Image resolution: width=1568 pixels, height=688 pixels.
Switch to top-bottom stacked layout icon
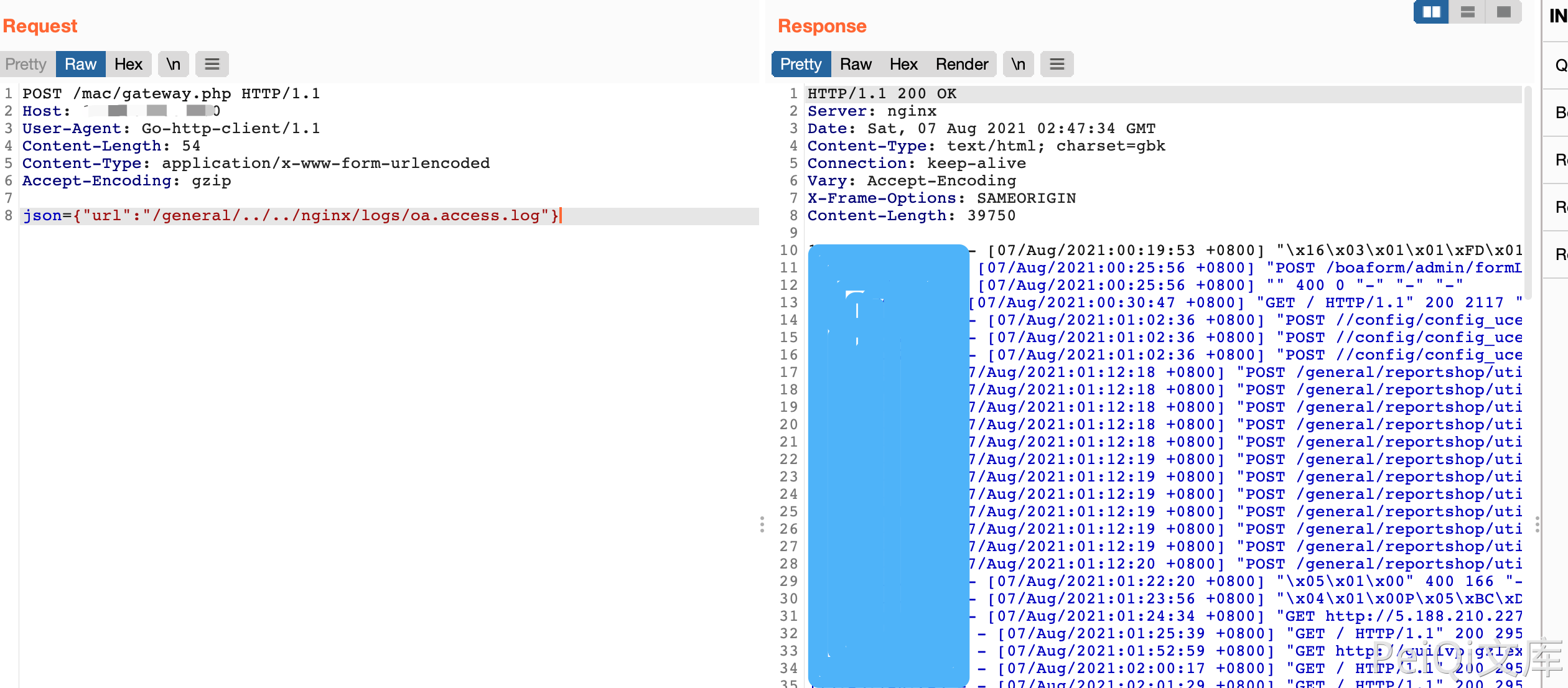[1467, 12]
